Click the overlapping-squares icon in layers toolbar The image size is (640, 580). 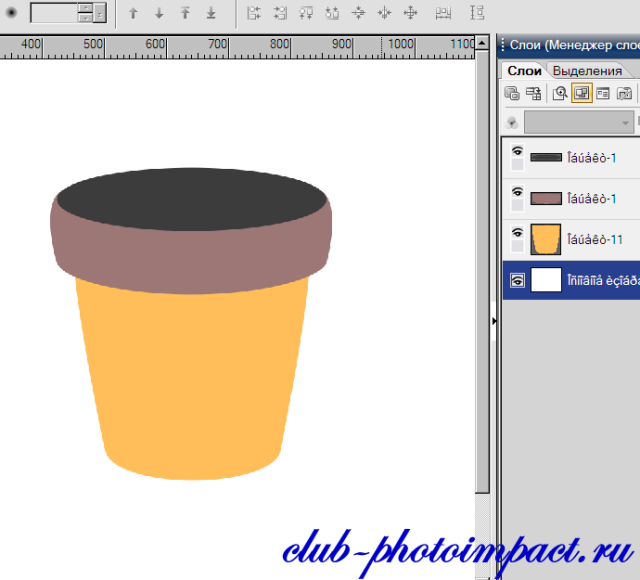(x=512, y=93)
